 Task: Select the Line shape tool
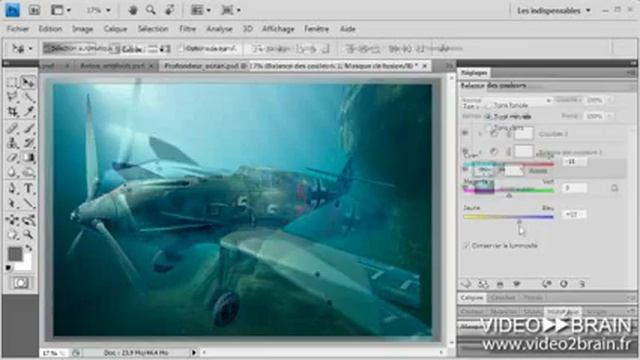(x=28, y=203)
